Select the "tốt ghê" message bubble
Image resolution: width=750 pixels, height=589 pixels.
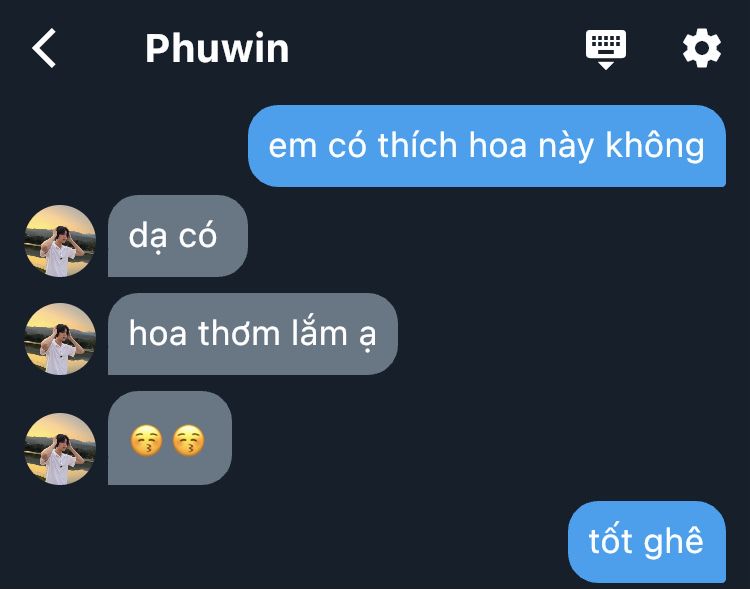tap(647, 542)
